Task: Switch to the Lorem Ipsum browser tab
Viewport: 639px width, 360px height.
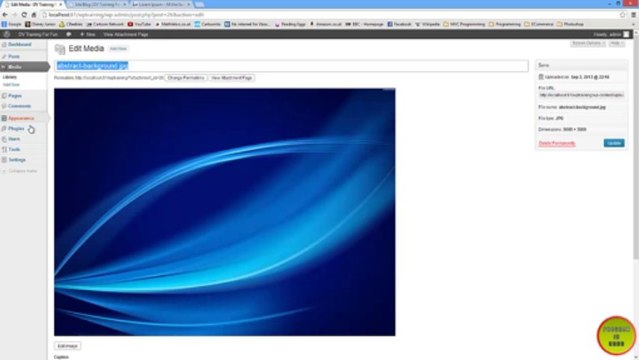Action: 161,4
